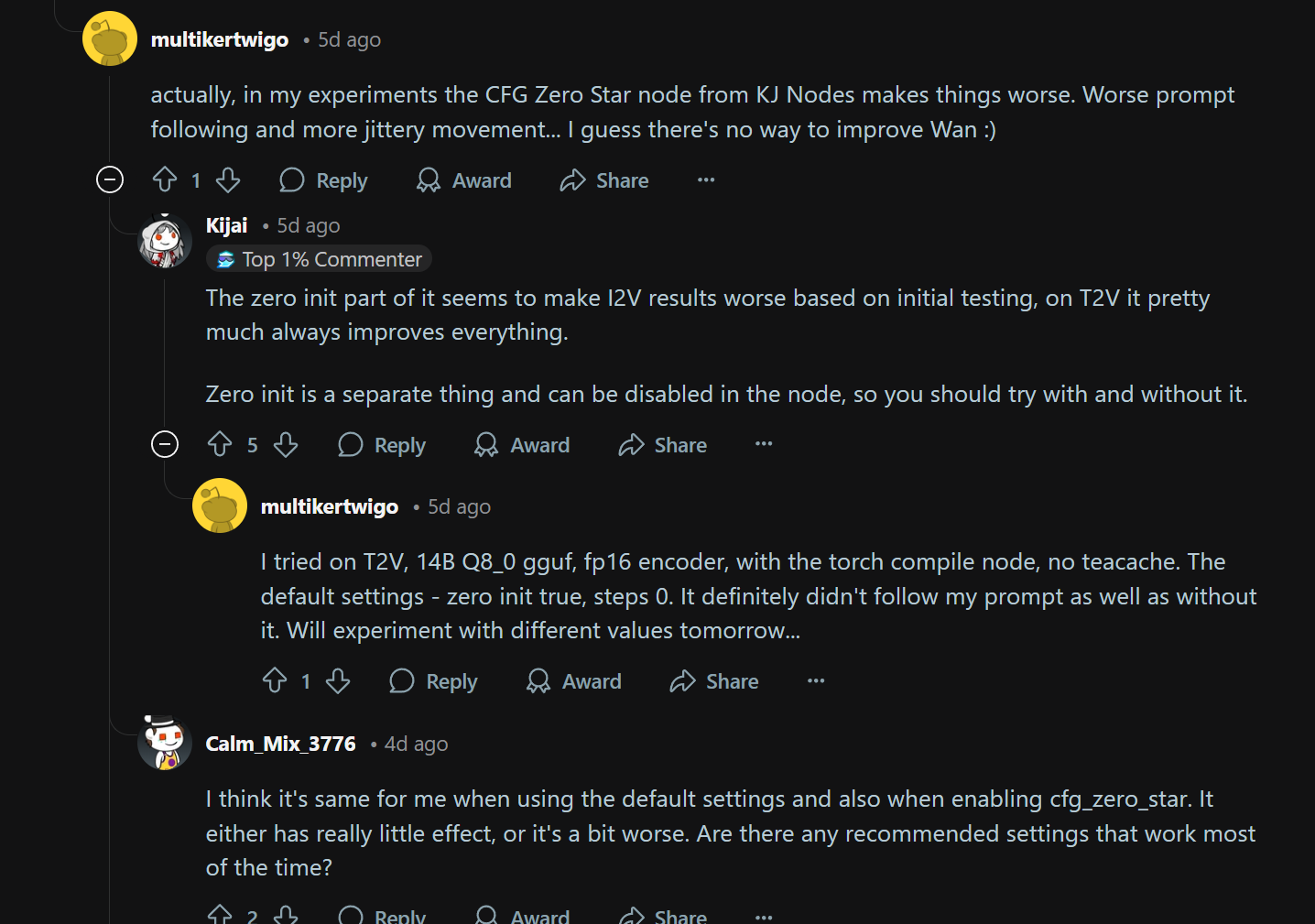Collapse multikertwigo's top comment thread
The image size is (1315, 924).
110,179
